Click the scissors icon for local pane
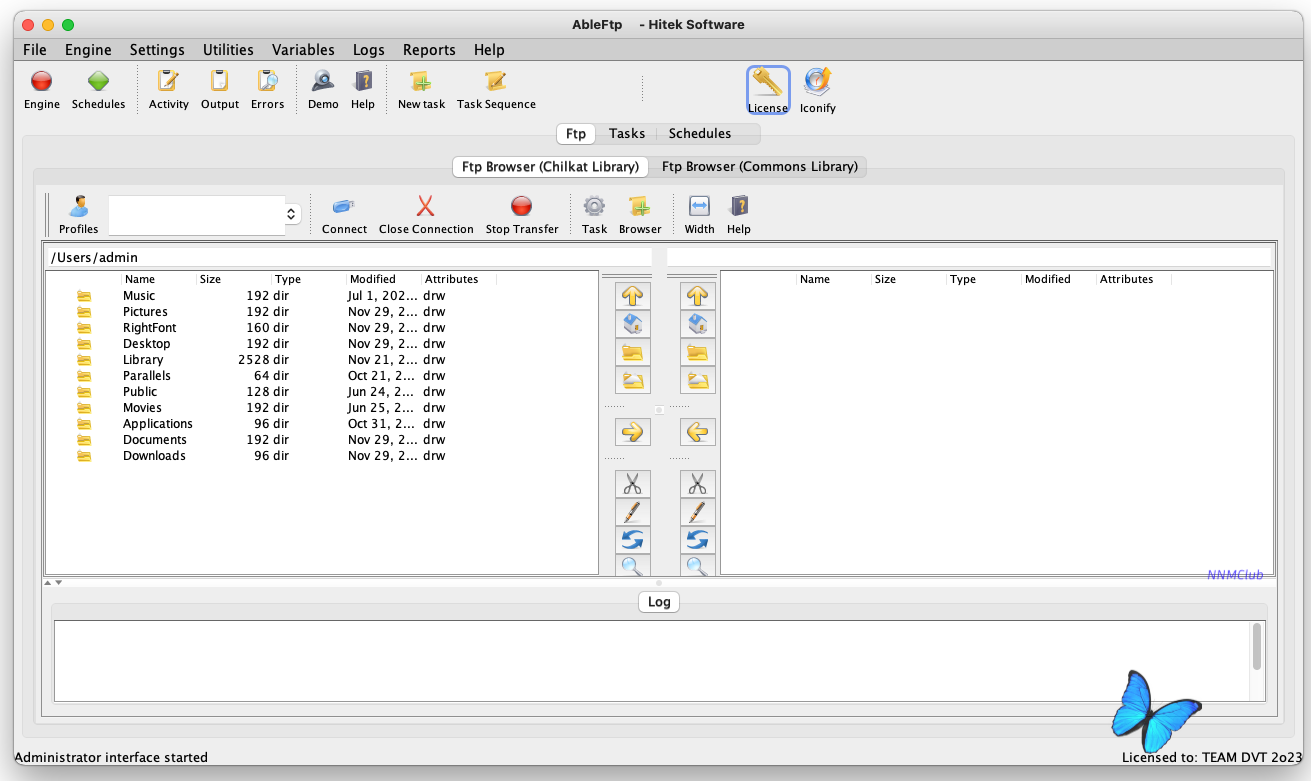The height and width of the screenshot is (781, 1311). pyautogui.click(x=632, y=484)
